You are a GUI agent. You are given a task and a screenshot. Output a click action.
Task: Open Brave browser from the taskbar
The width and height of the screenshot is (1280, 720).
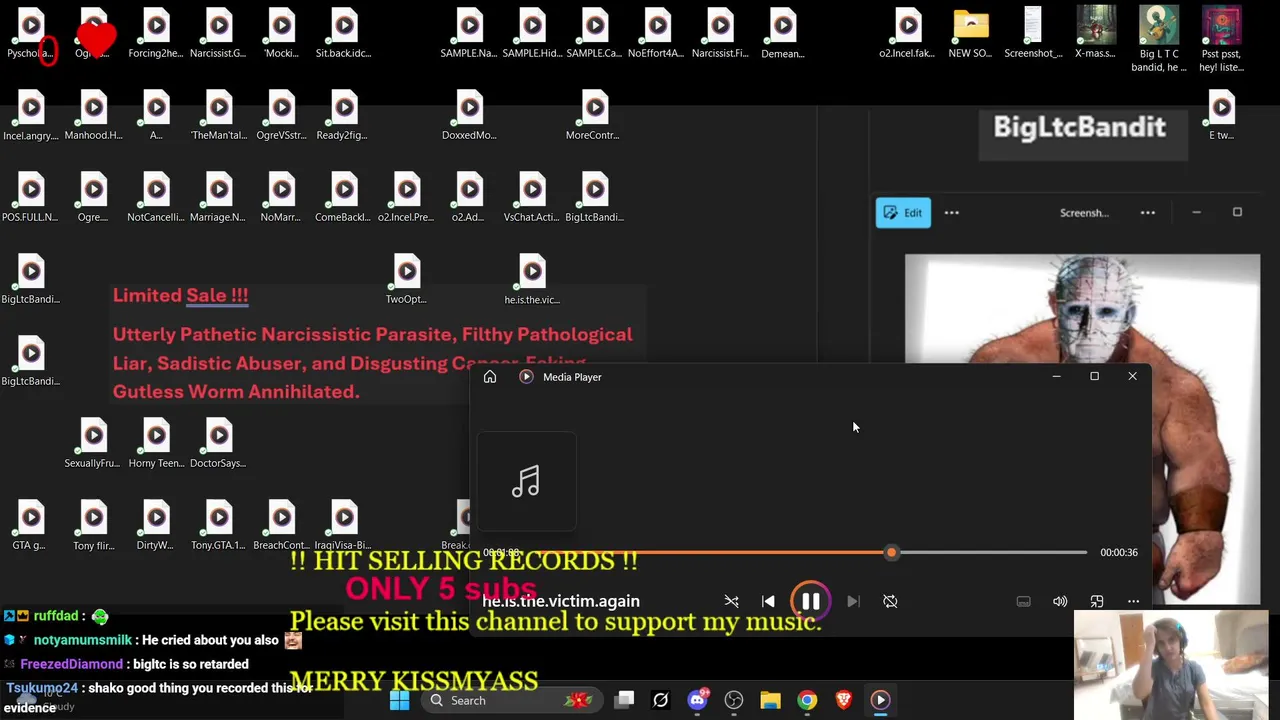click(x=843, y=700)
